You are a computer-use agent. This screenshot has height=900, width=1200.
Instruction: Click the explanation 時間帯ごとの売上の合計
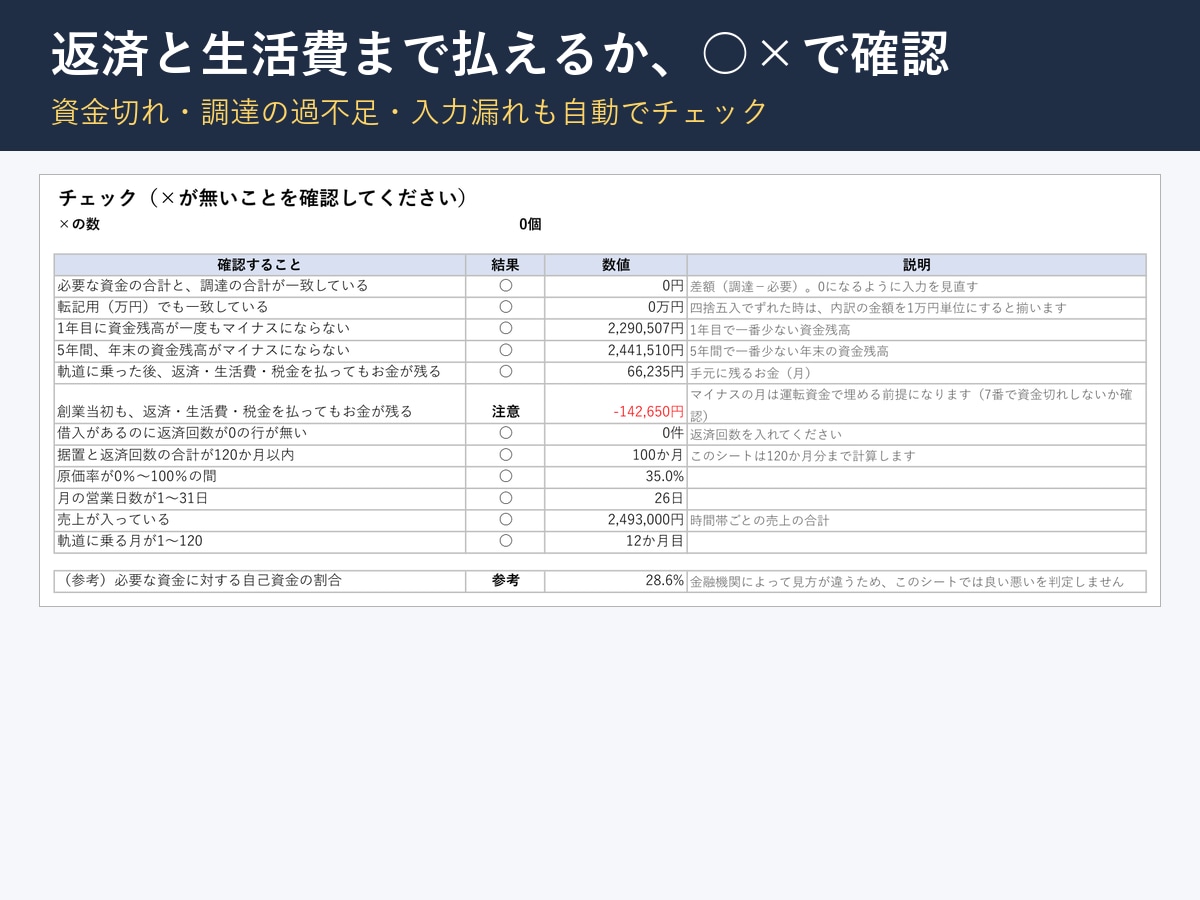[x=760, y=521]
